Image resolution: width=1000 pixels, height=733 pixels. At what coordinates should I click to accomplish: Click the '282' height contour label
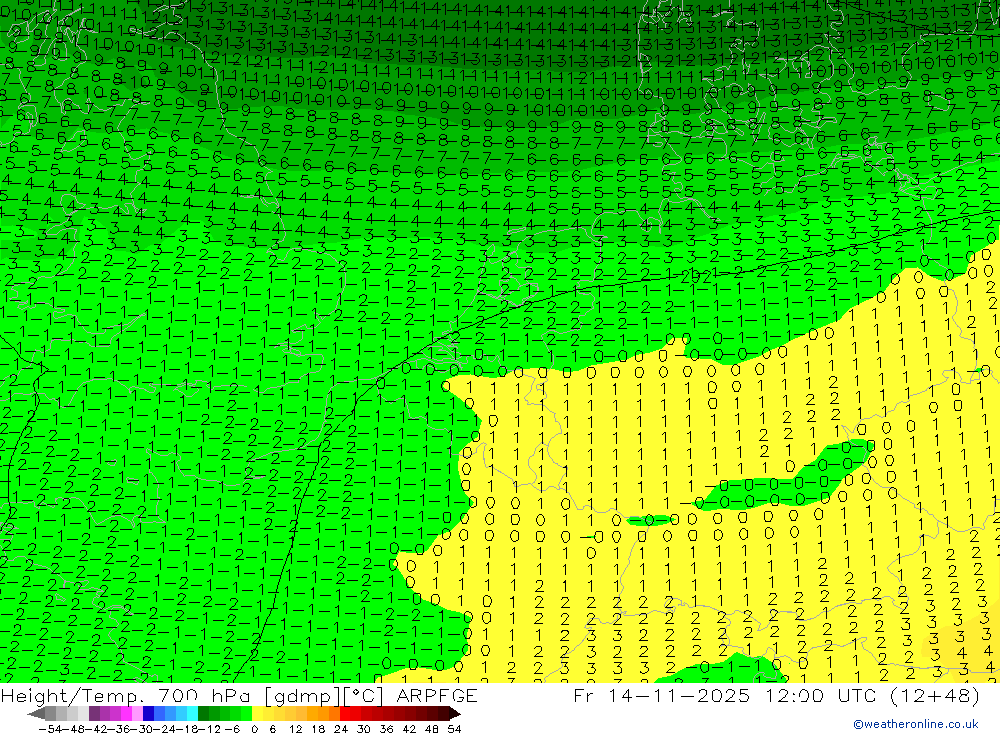(696, 277)
